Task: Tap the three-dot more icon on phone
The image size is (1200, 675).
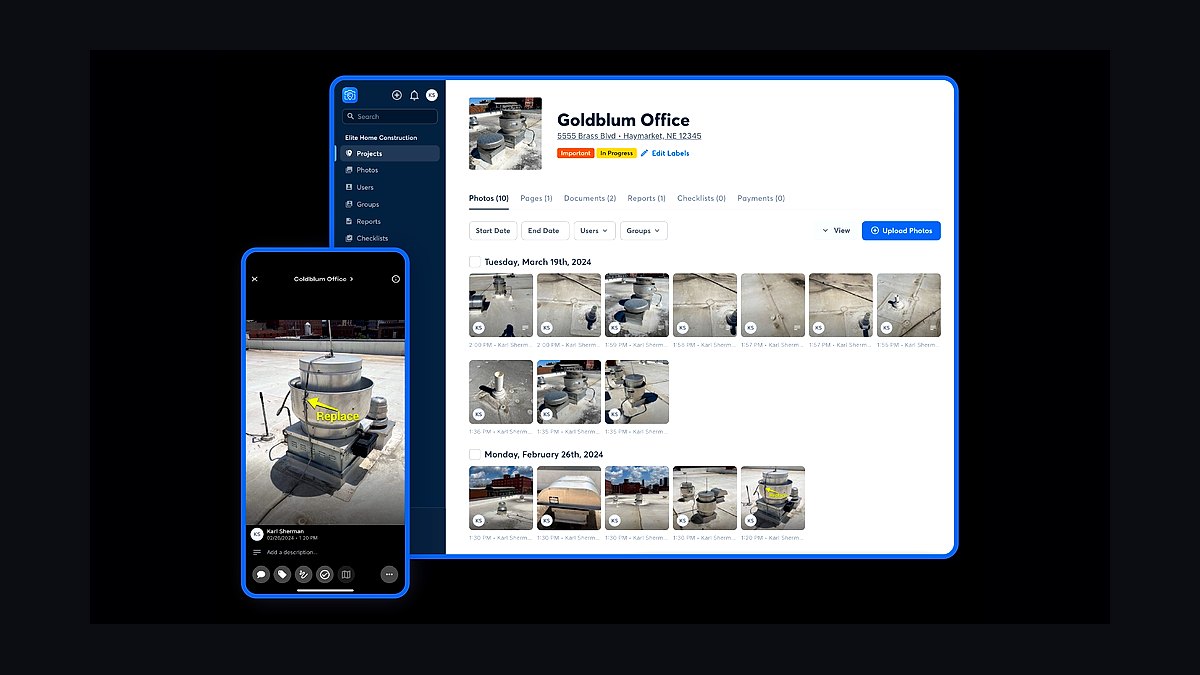Action: coord(389,574)
